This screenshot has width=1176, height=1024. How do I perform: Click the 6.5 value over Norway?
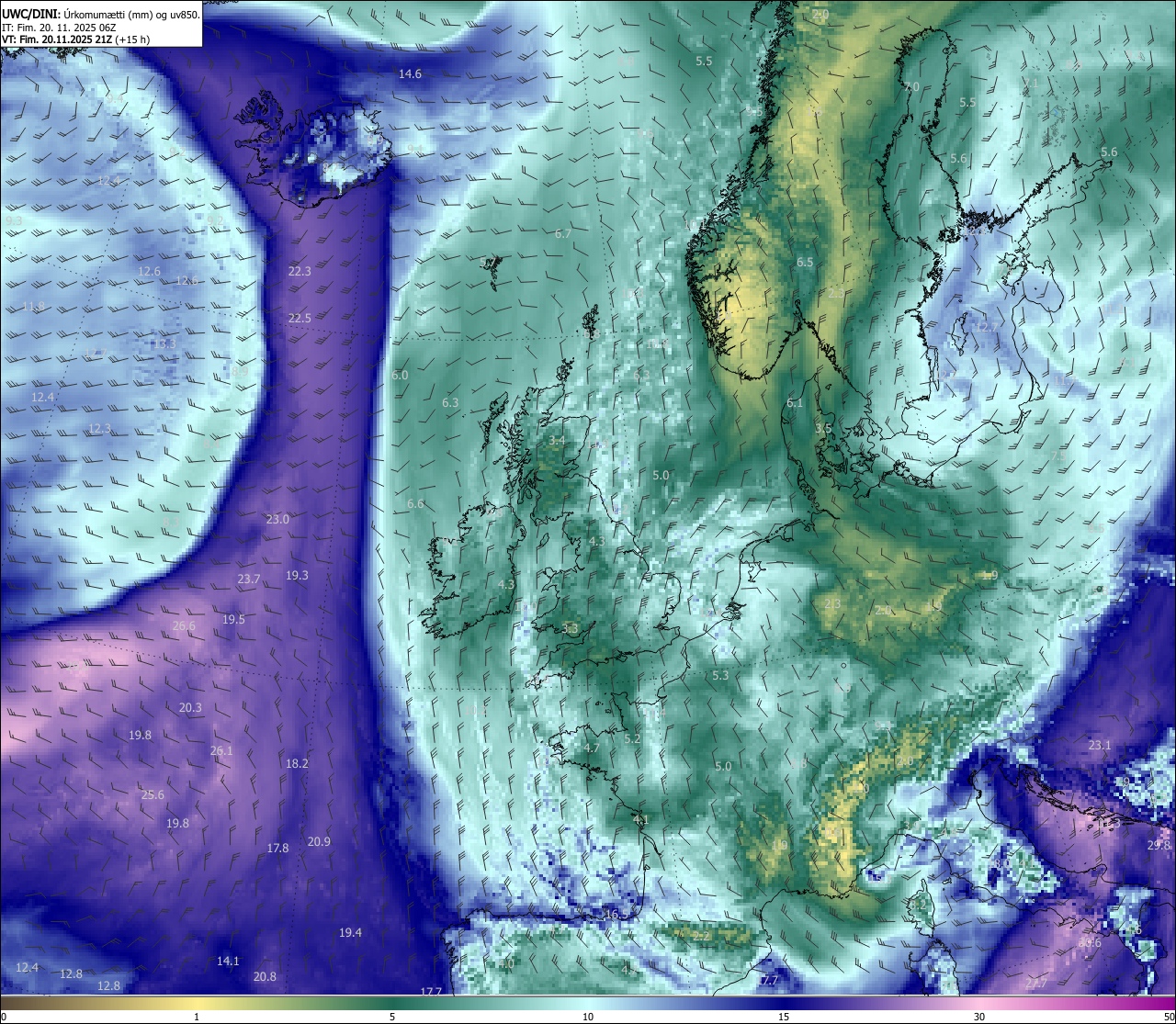[805, 262]
